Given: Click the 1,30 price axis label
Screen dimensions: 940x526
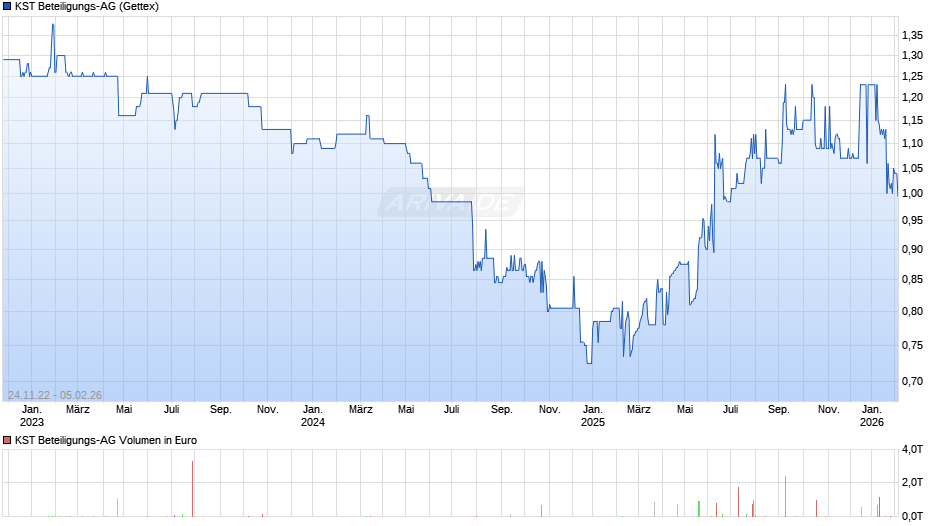Looking at the screenshot, I should pos(912,55).
